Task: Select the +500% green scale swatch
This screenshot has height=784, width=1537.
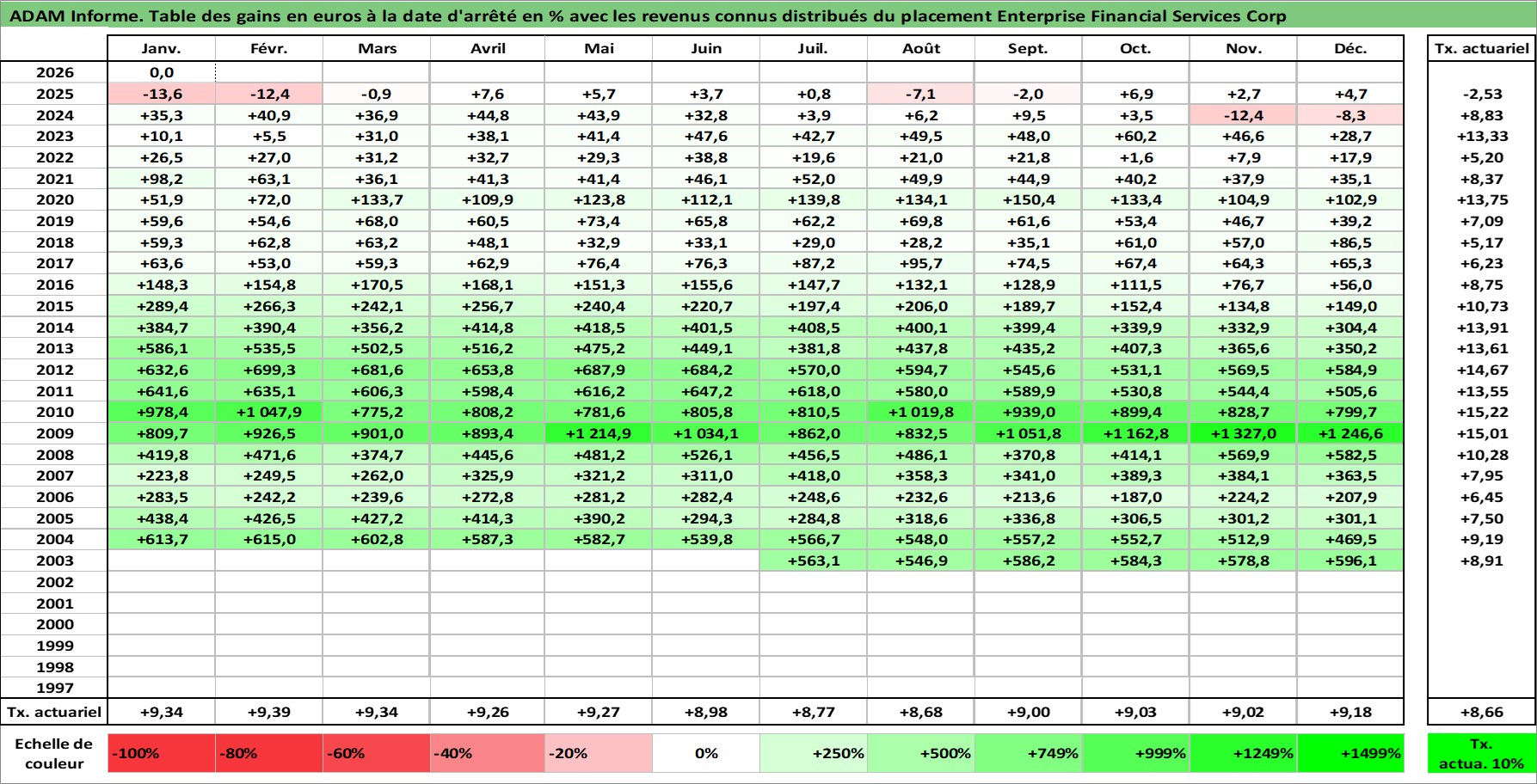Action: (x=921, y=753)
